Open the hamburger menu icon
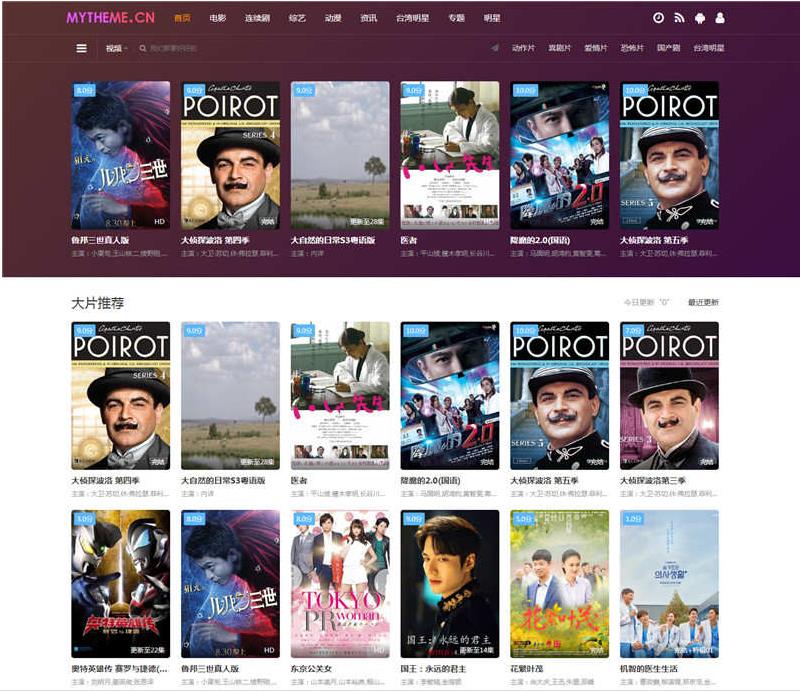The width and height of the screenshot is (800, 693). 81,48
